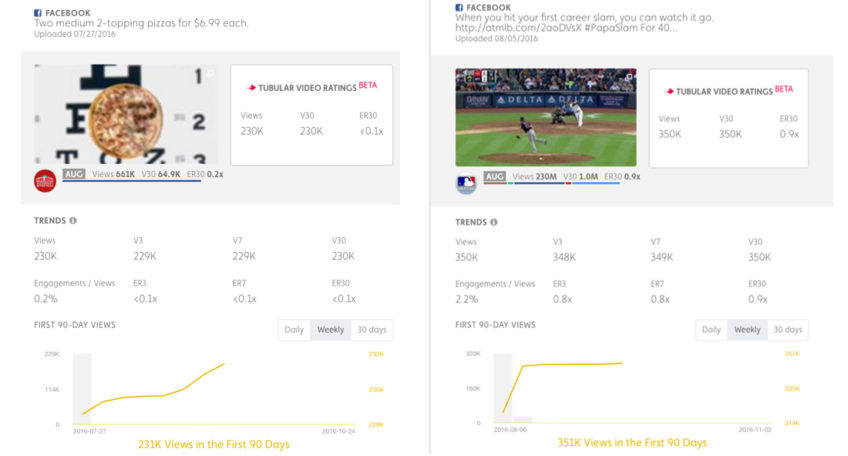848x456 pixels.
Task: Set the right chart to Daily view
Action: (711, 330)
